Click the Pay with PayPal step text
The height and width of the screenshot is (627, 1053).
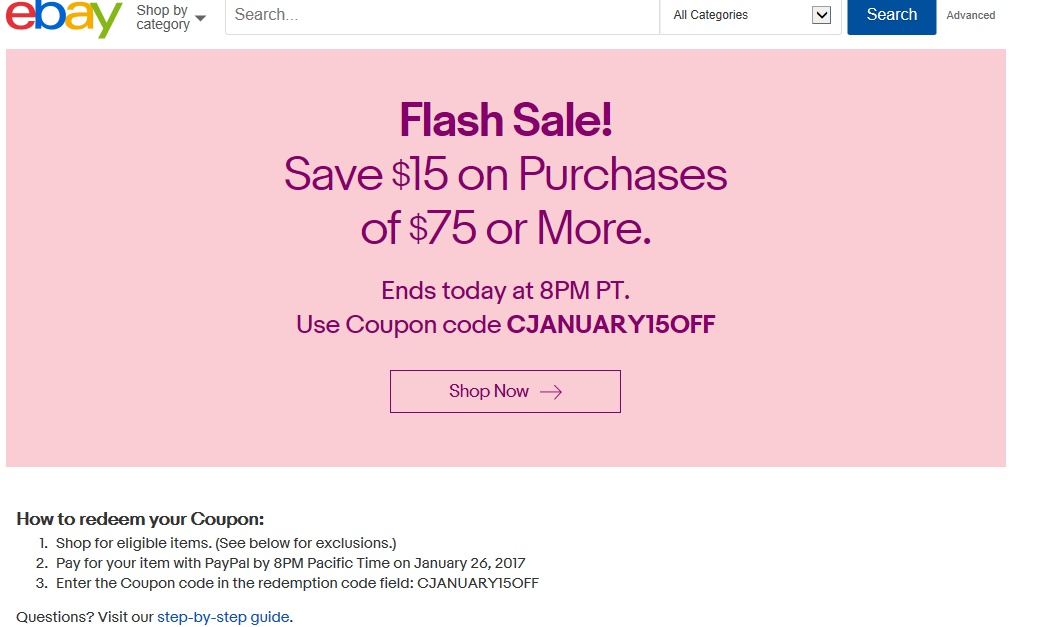(x=290, y=563)
